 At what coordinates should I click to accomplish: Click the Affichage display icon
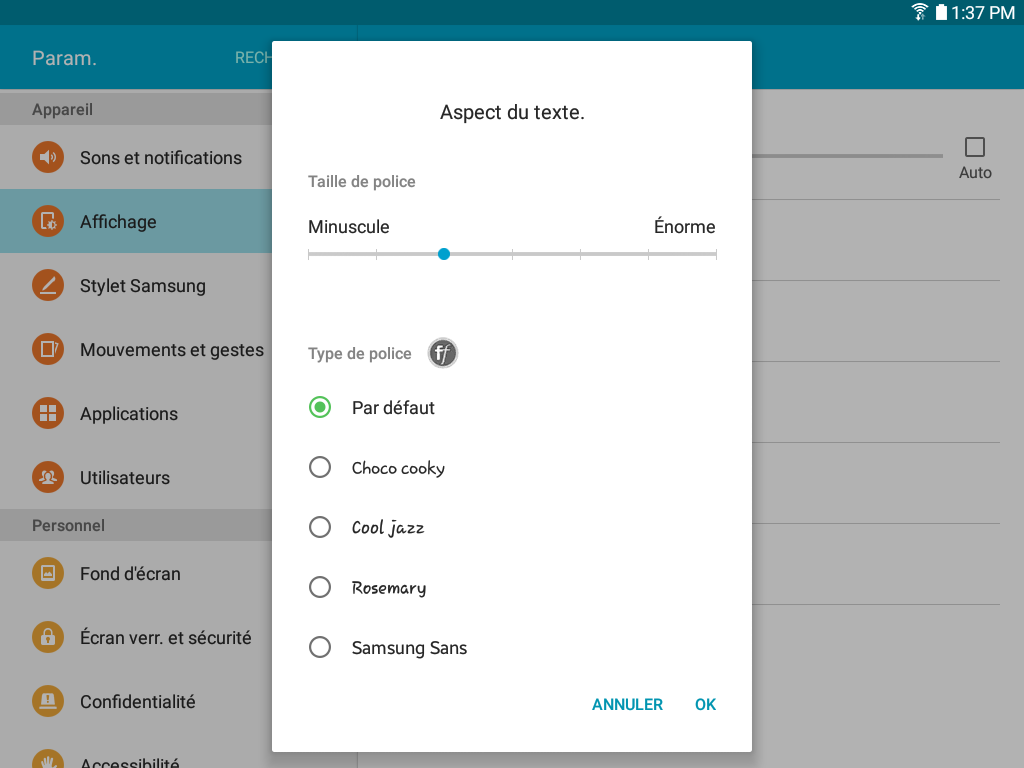click(x=48, y=221)
